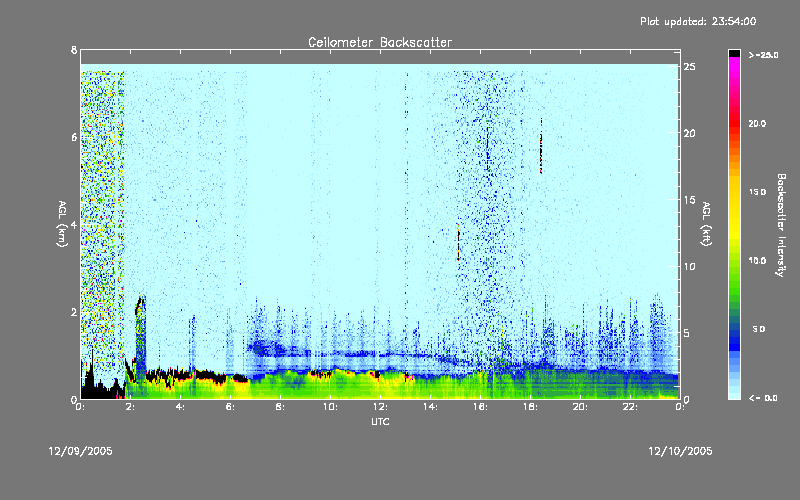Screen dimensions: 800x500
Task: Select the "UTC" time axis label
Action: click(380, 422)
